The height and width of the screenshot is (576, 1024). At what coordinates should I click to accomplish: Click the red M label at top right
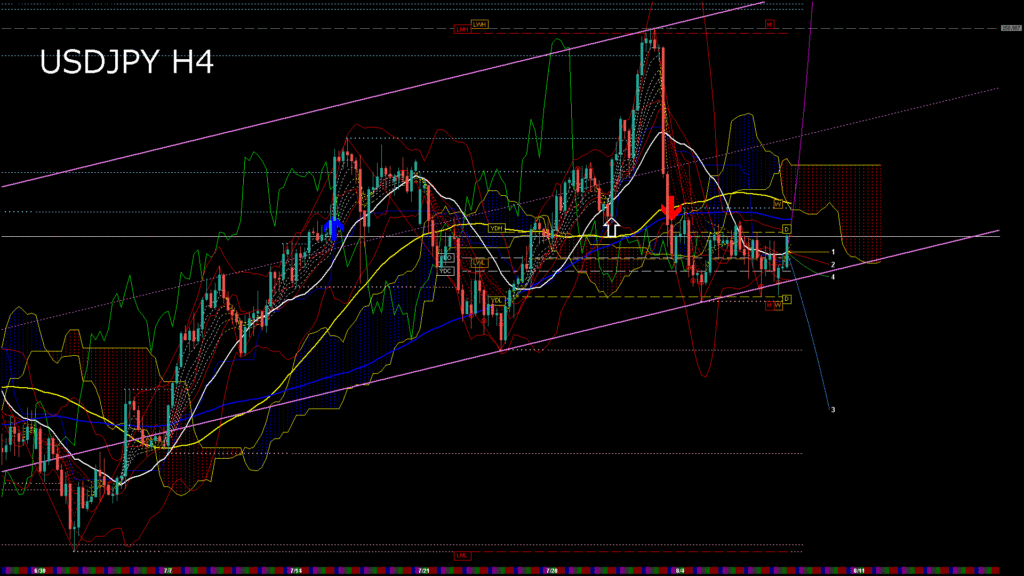[x=769, y=23]
